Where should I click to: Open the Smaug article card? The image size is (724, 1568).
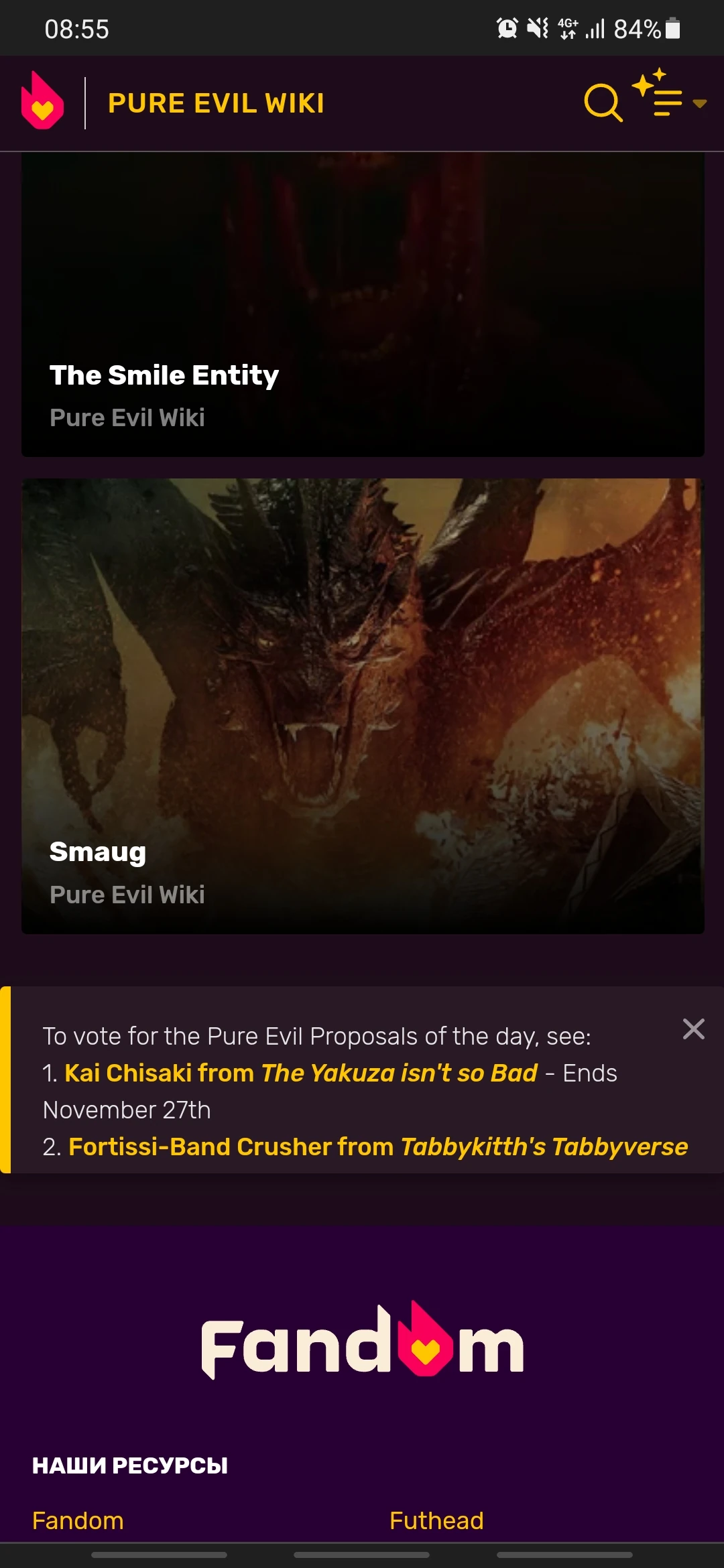363,706
